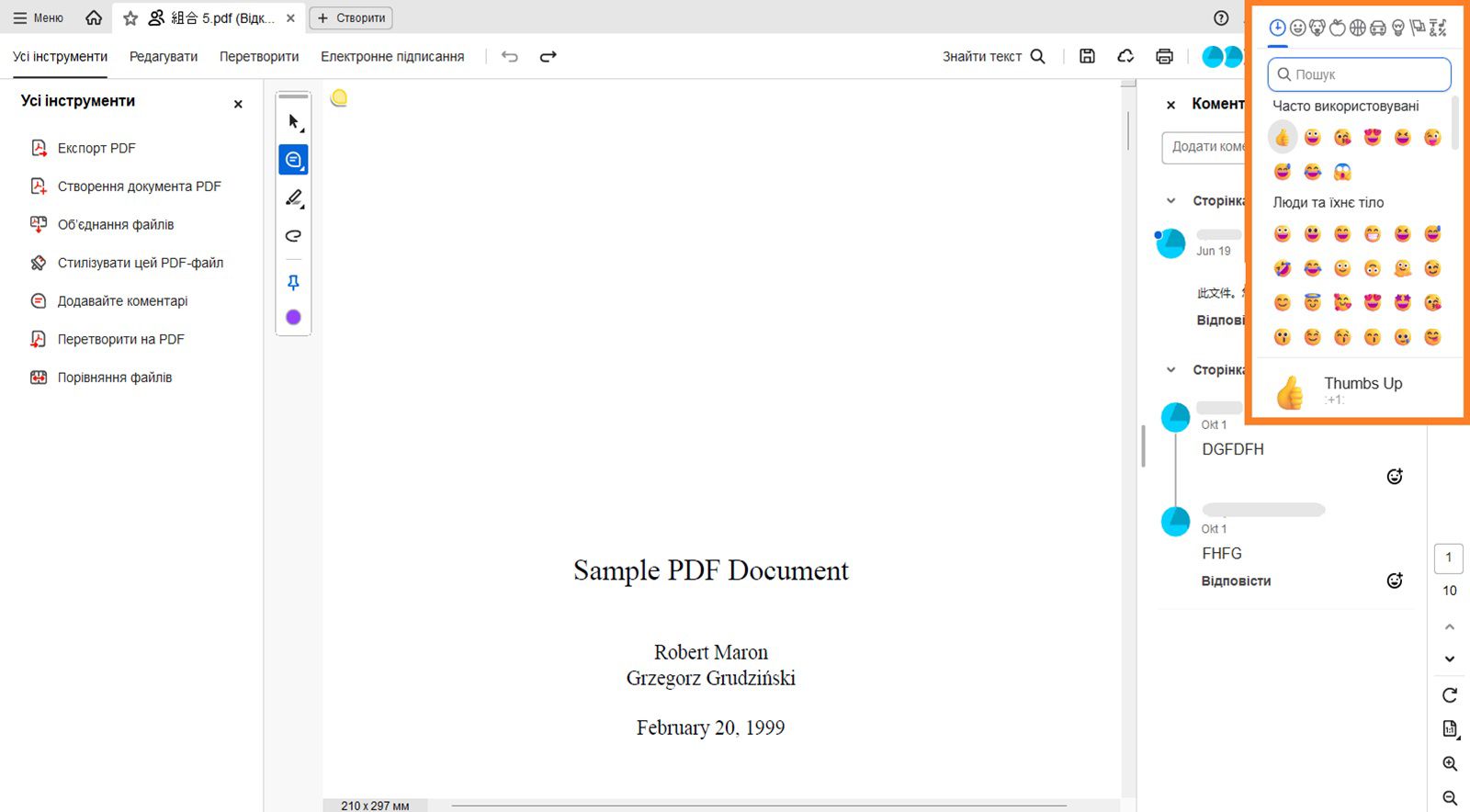Viewport: 1470px width, 812px height.
Task: Pick the thumbs up emoji in frequently used
Action: (x=1283, y=138)
